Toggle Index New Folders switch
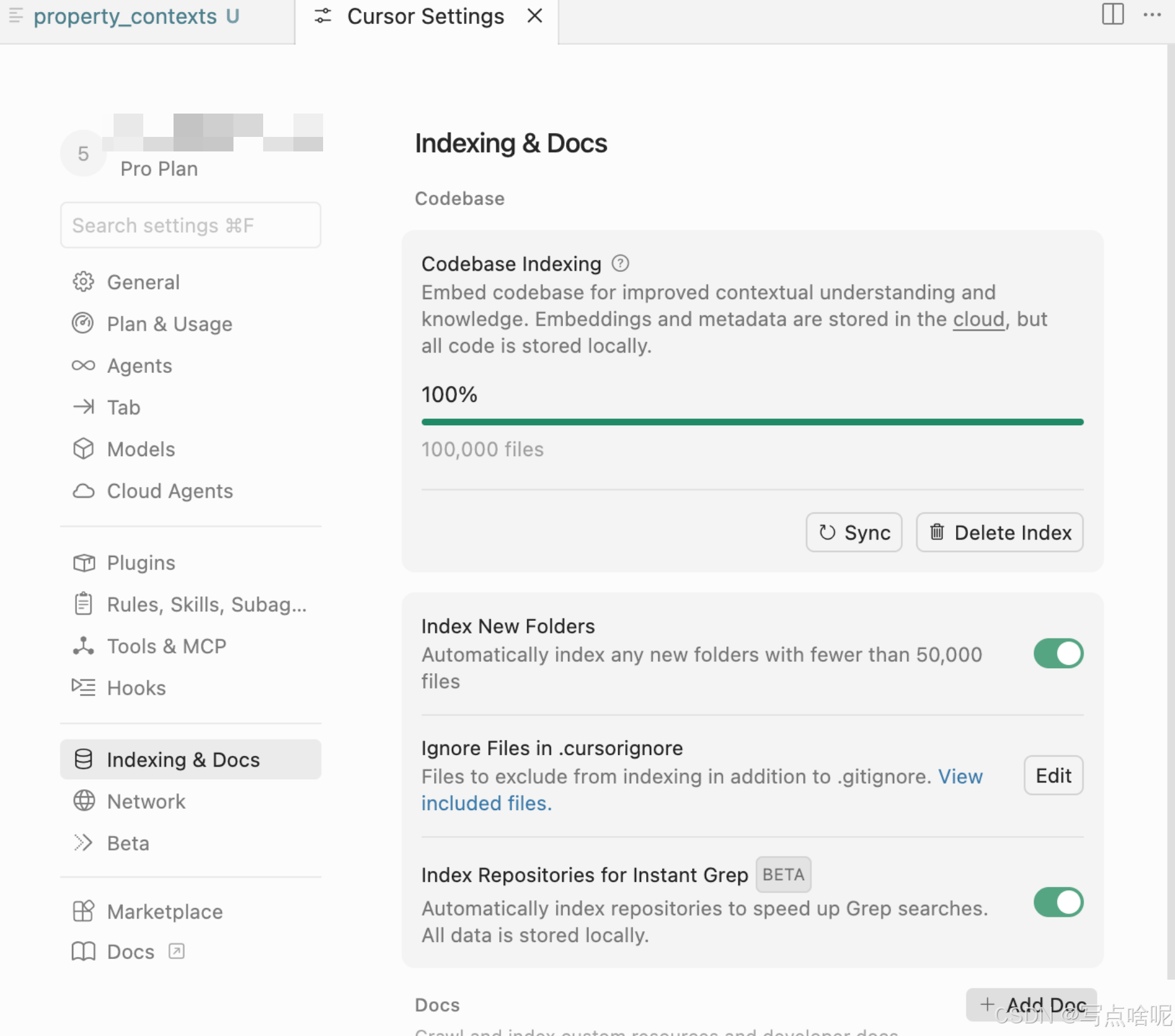Image resolution: width=1175 pixels, height=1036 pixels. pos(1058,654)
